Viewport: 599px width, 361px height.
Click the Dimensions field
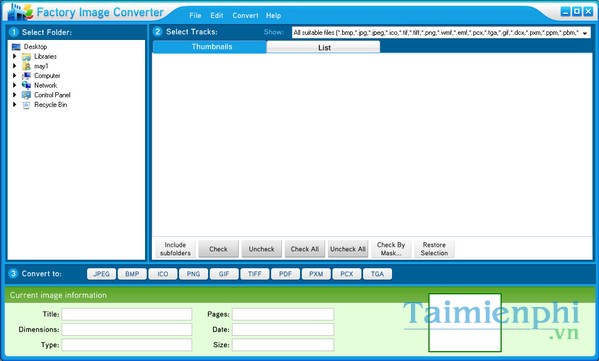pos(127,330)
